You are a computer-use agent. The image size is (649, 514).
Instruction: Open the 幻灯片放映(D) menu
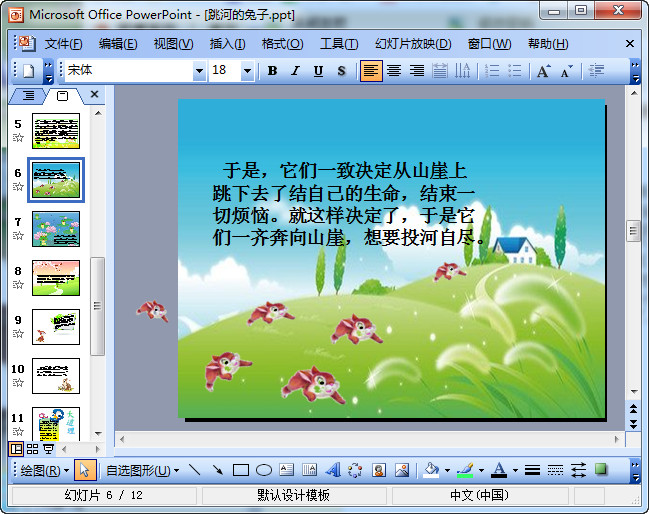click(413, 43)
